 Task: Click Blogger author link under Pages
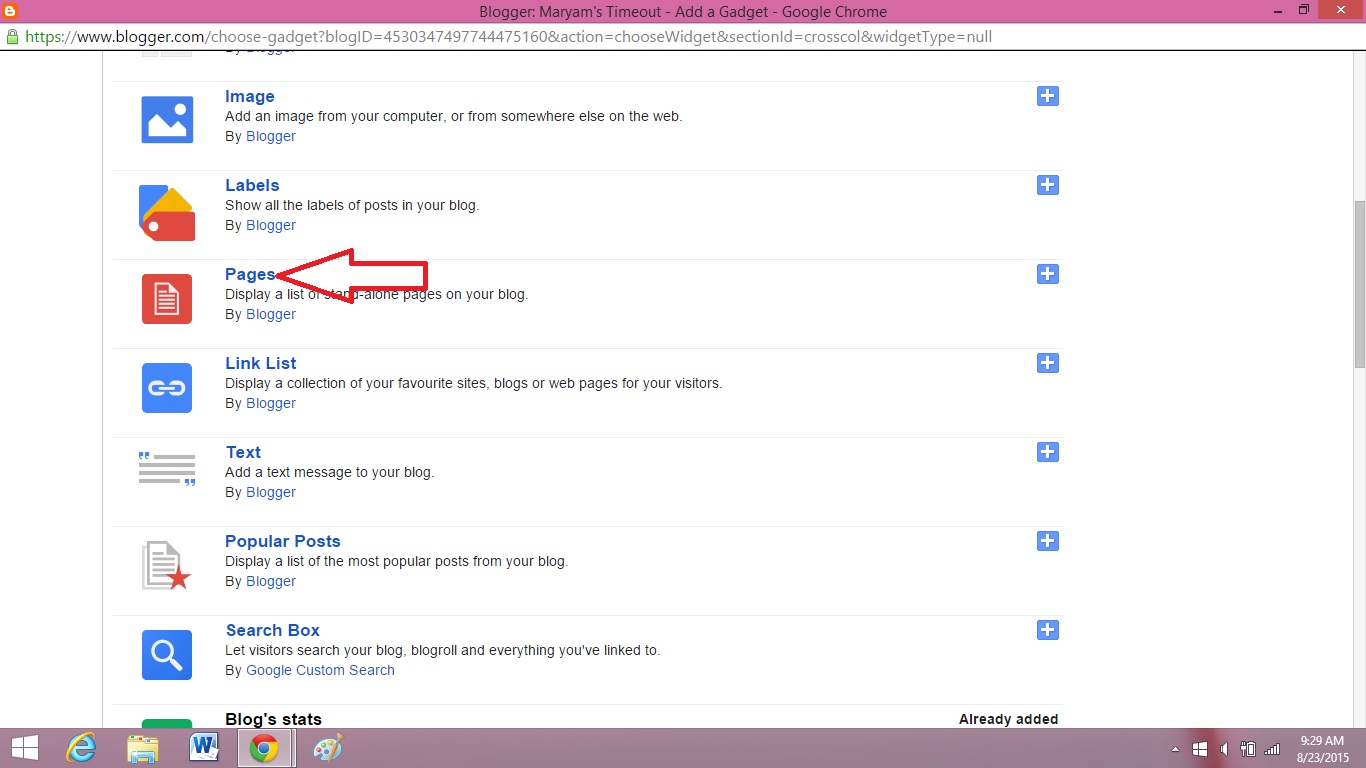[x=271, y=314]
